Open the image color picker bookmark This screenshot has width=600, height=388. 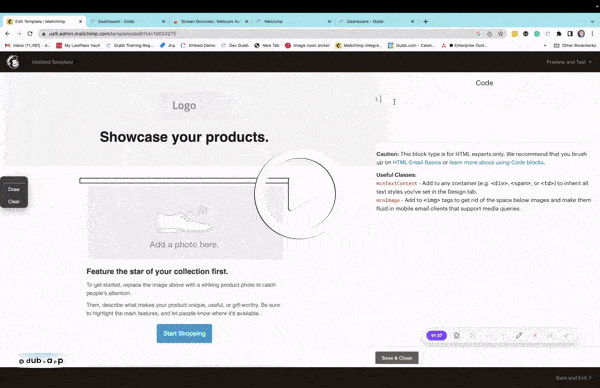pyautogui.click(x=307, y=45)
